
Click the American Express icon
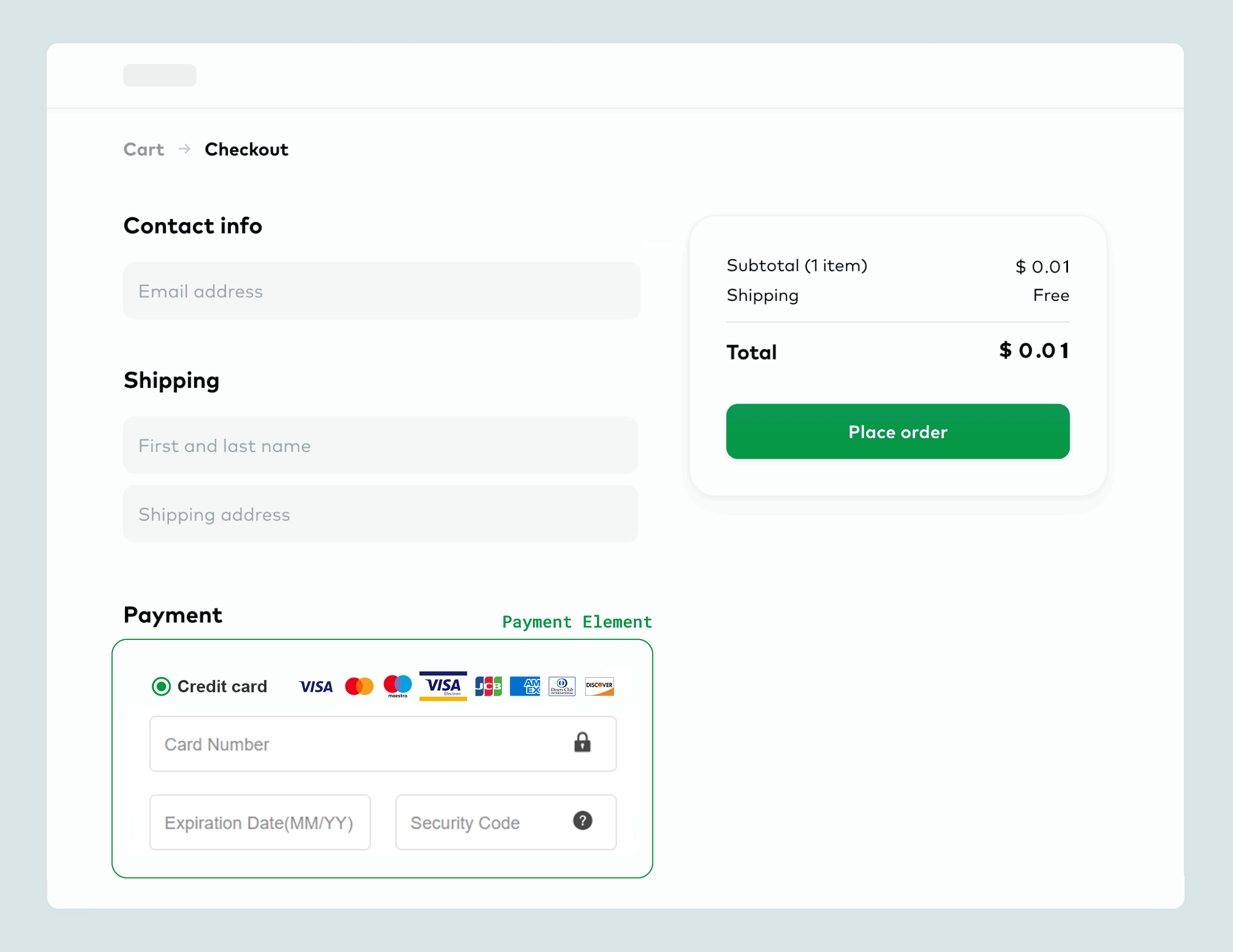point(525,687)
